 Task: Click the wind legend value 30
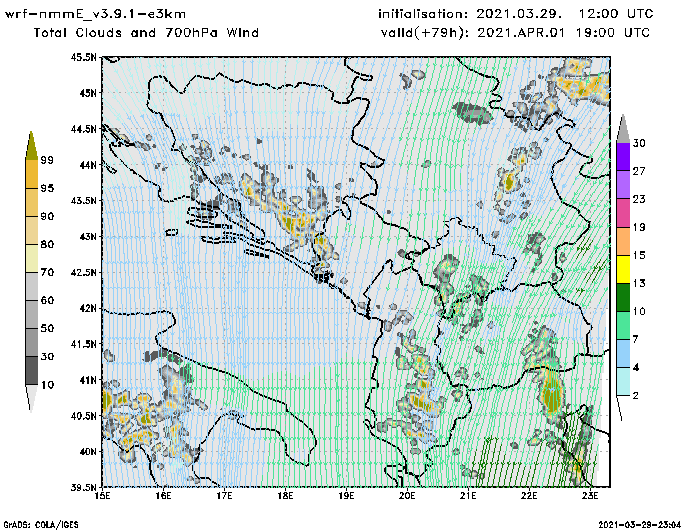pos(639,143)
